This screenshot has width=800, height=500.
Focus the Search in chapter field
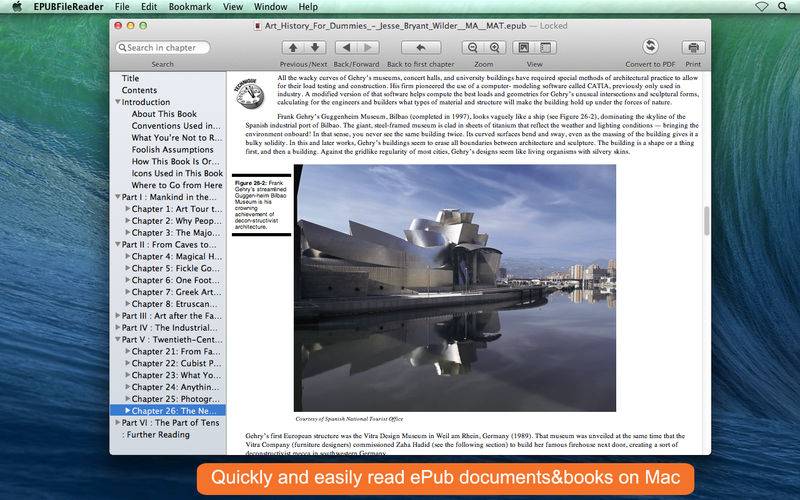point(163,47)
